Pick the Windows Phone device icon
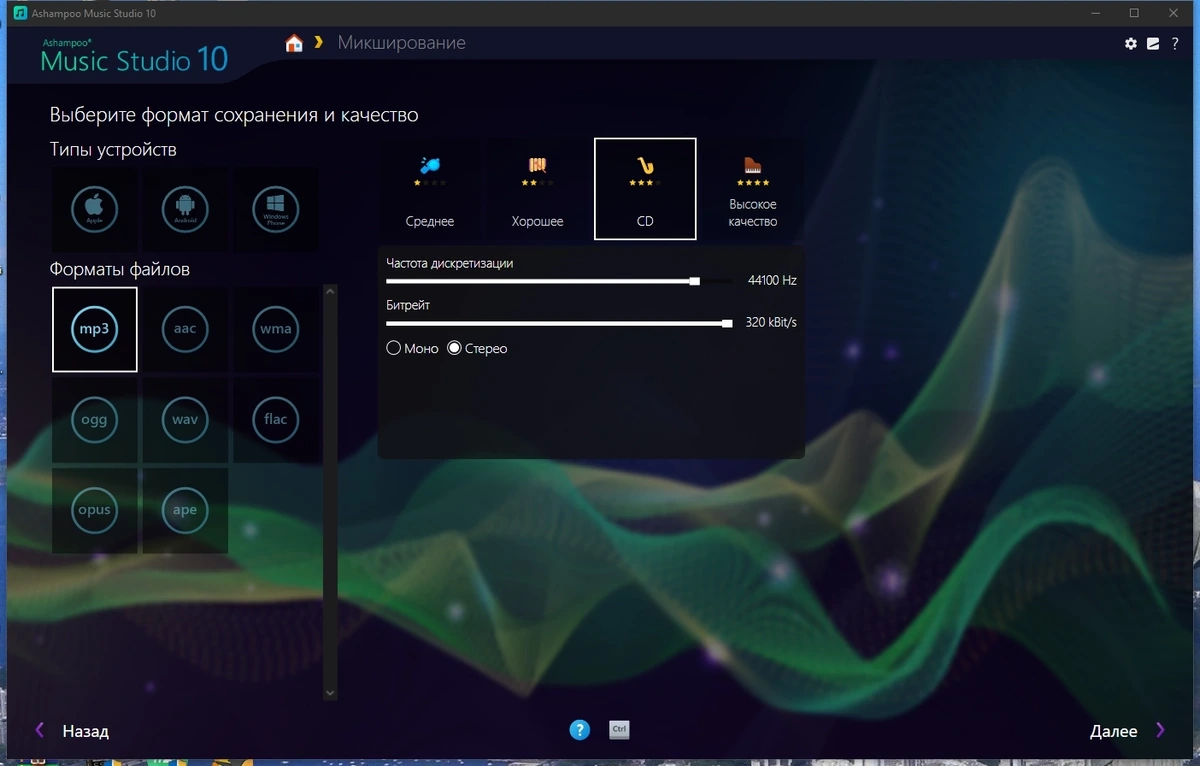Image resolution: width=1200 pixels, height=766 pixels. click(276, 210)
